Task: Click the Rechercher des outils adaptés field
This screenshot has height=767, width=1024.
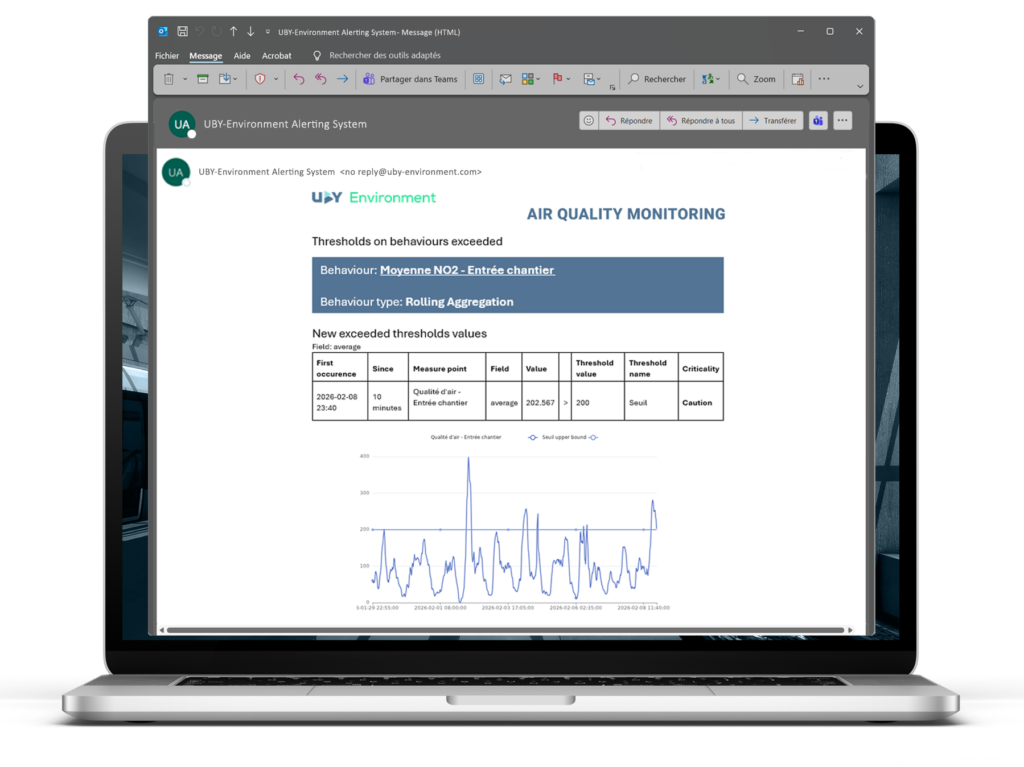Action: [384, 56]
